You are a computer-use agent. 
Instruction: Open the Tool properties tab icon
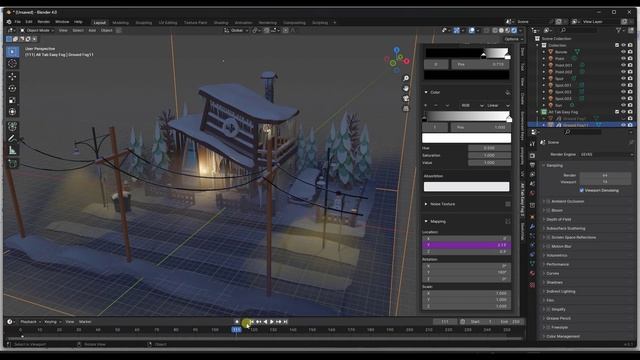tap(532, 144)
